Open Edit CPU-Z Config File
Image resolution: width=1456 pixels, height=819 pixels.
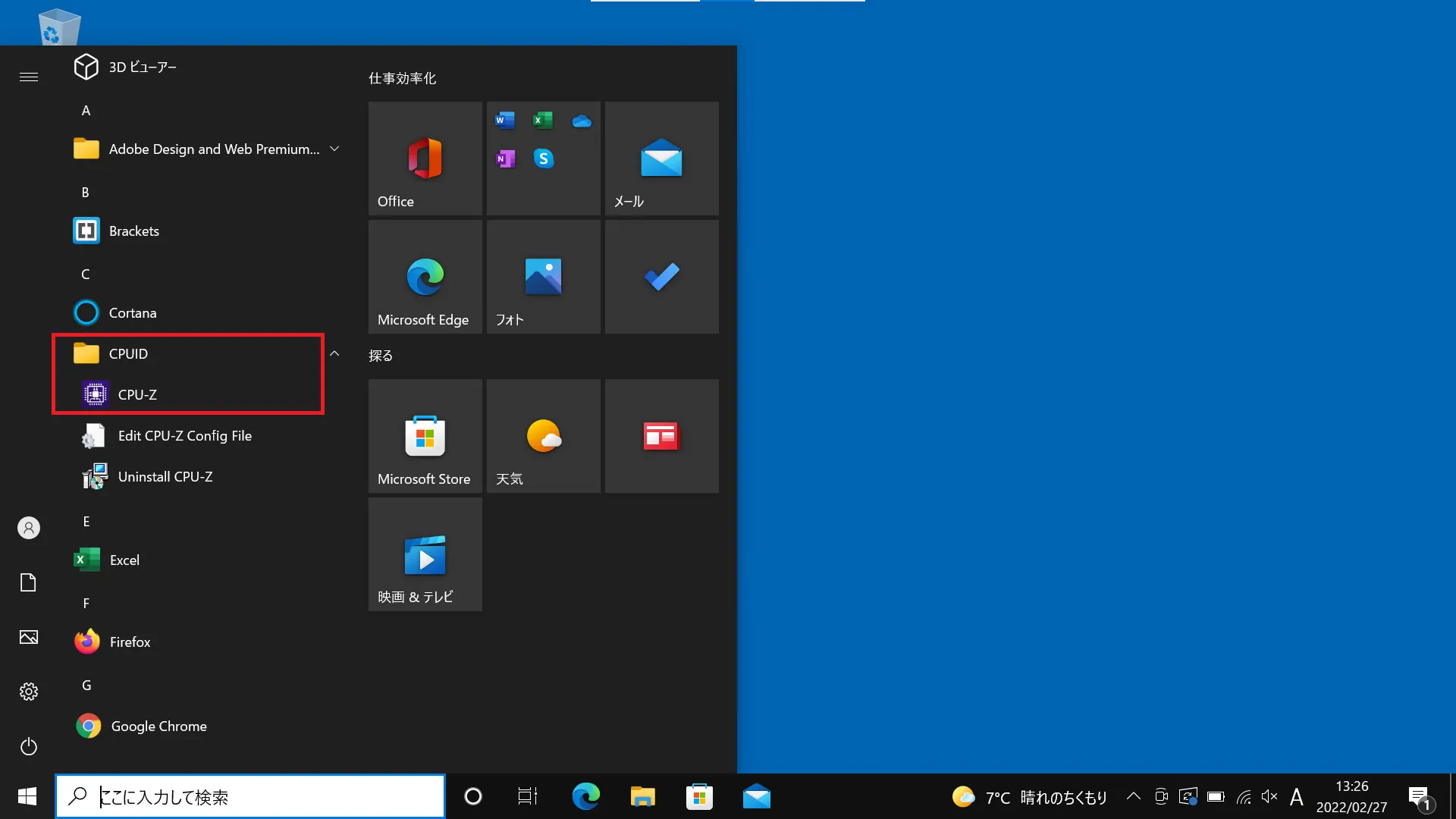tap(184, 435)
